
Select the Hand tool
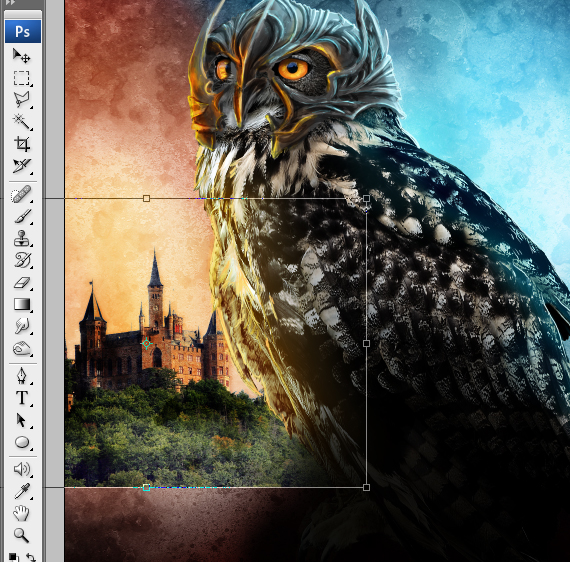[x=21, y=513]
